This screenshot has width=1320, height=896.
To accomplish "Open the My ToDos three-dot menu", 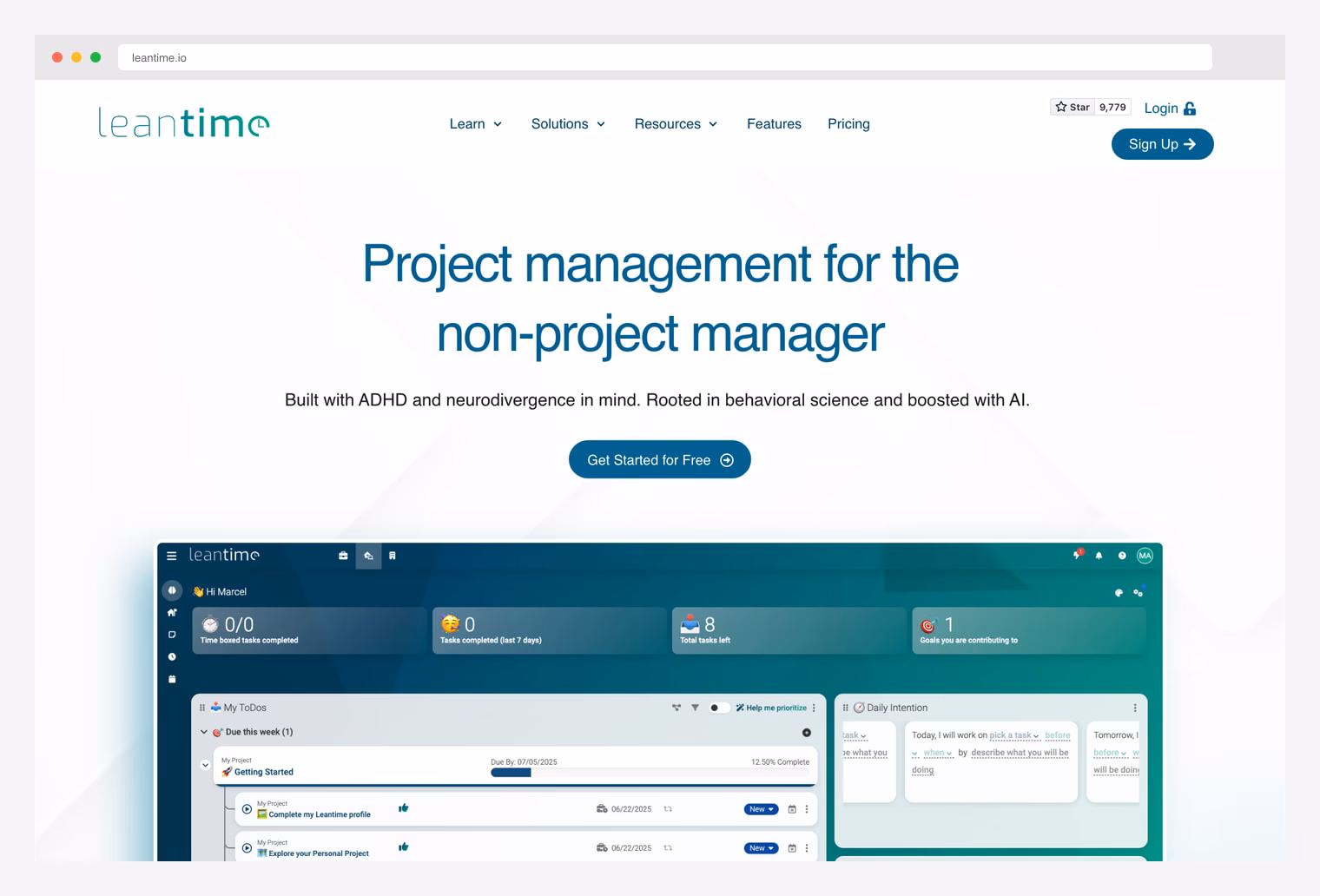I will coord(814,708).
